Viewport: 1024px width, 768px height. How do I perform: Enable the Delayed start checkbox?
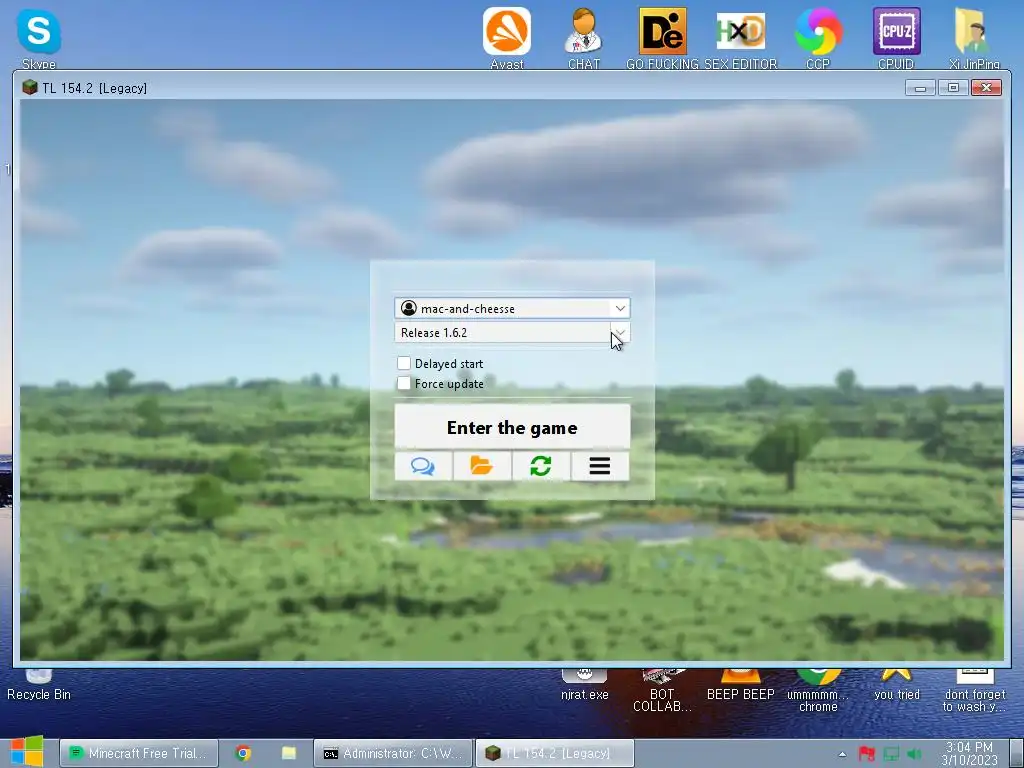point(404,363)
